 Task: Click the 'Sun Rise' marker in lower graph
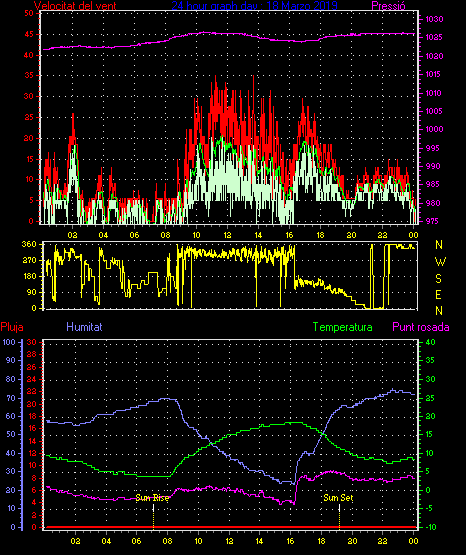152,498
